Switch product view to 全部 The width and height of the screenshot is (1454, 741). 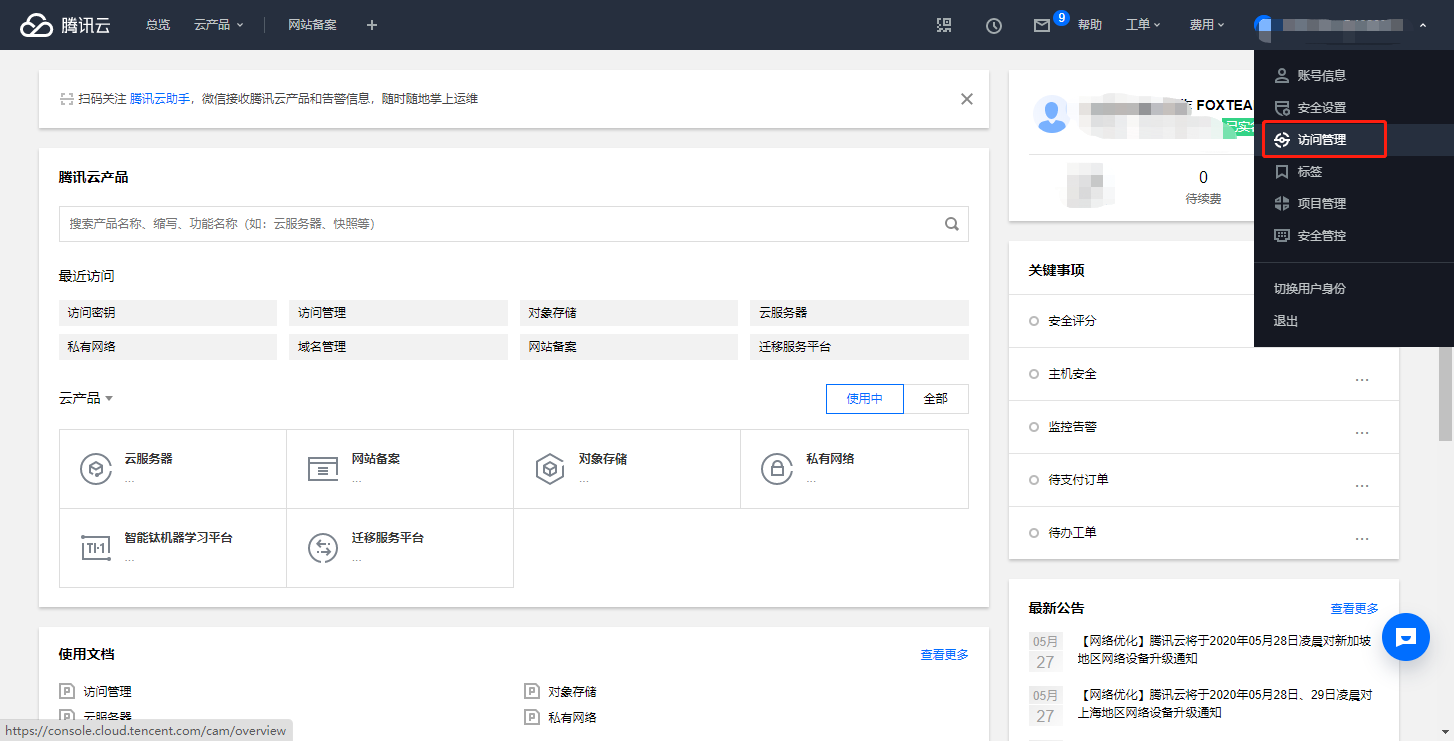[x=936, y=398]
